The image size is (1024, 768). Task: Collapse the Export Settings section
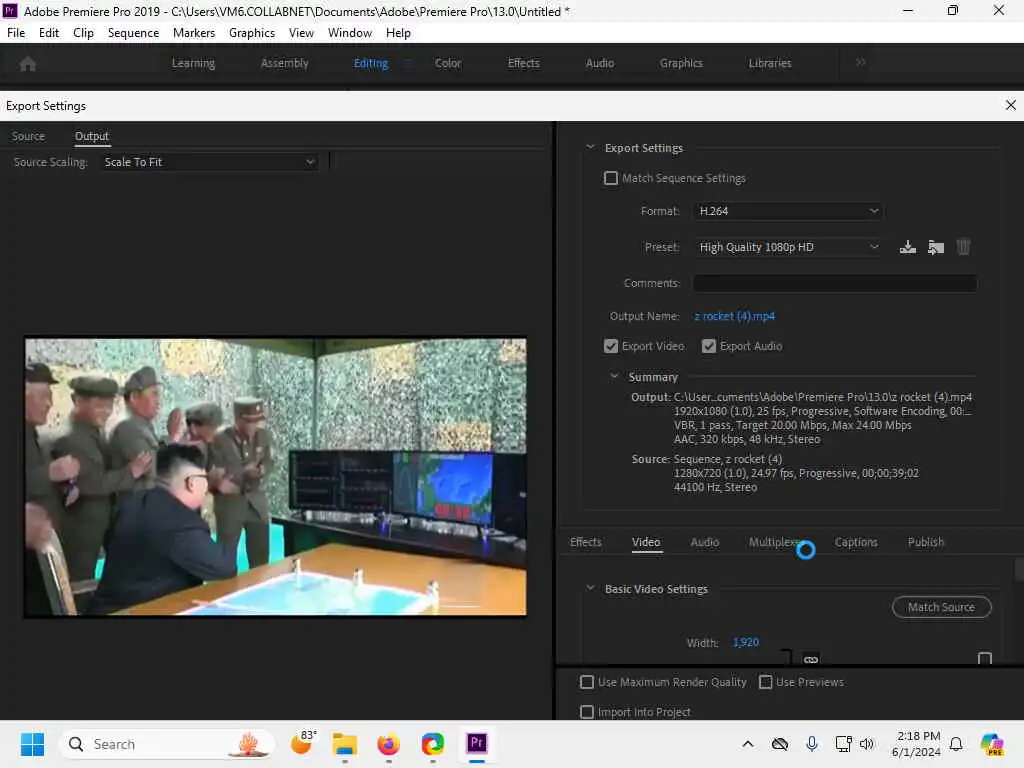[590, 148]
